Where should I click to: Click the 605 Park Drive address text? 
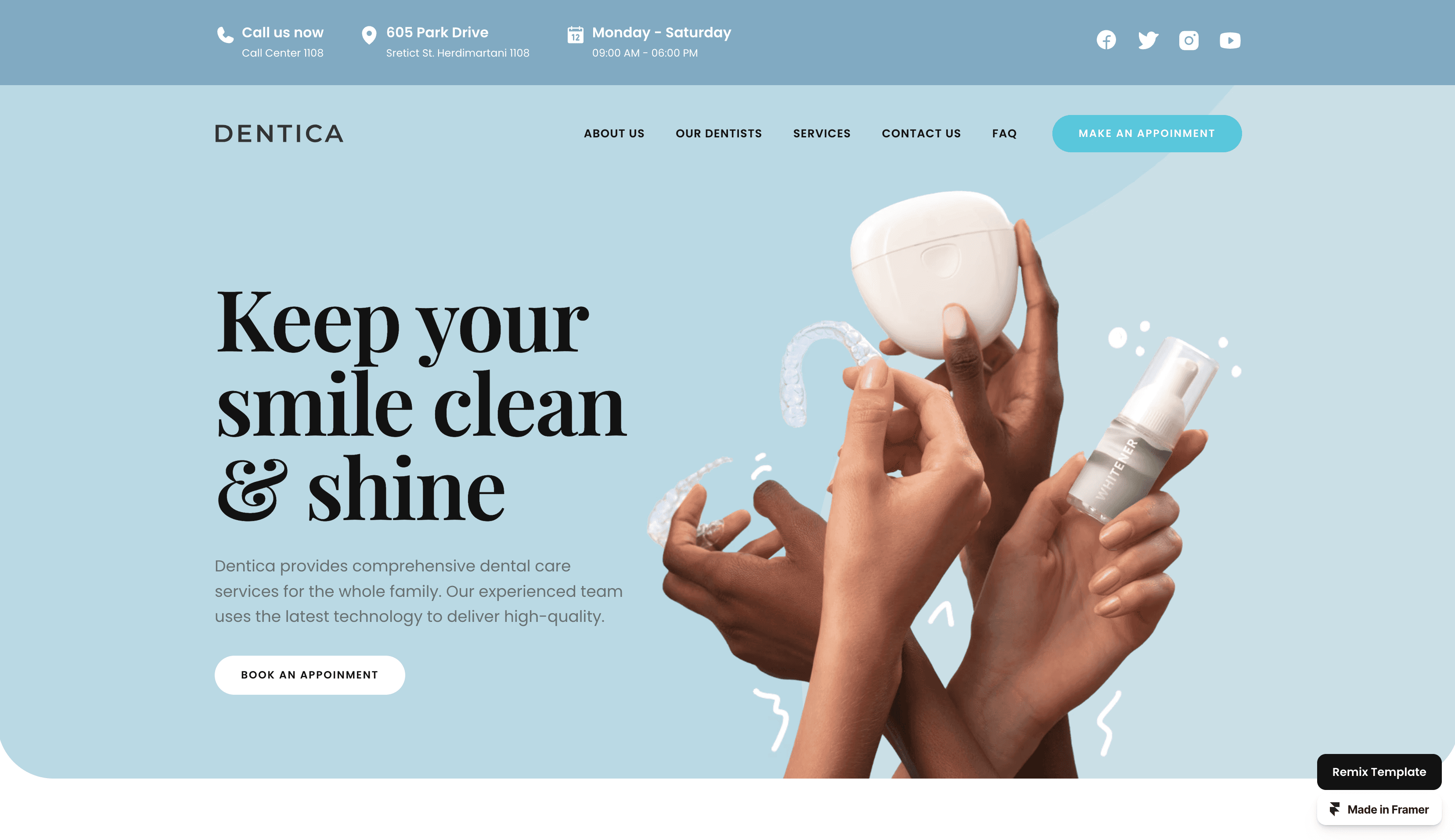(x=437, y=32)
